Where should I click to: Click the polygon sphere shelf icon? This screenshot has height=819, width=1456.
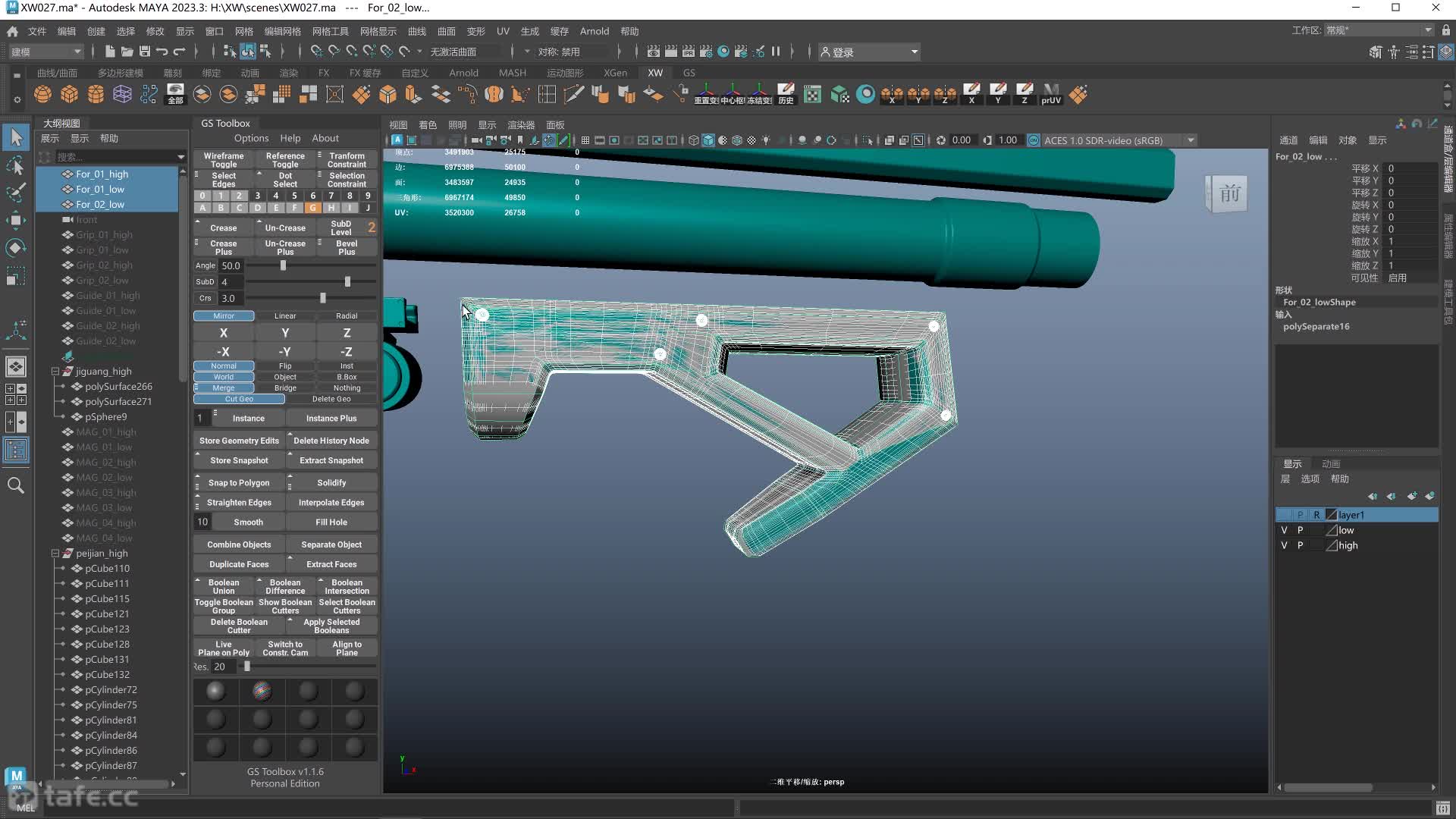pyautogui.click(x=42, y=94)
